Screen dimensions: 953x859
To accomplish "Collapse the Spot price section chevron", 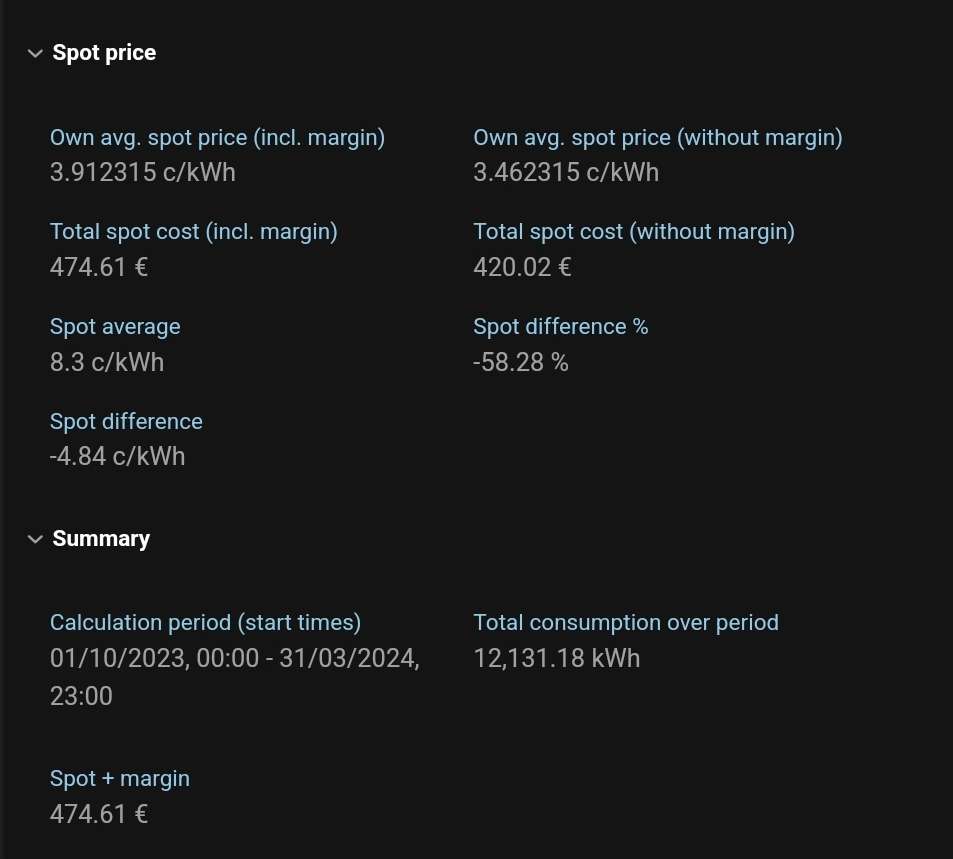I will point(35,53).
